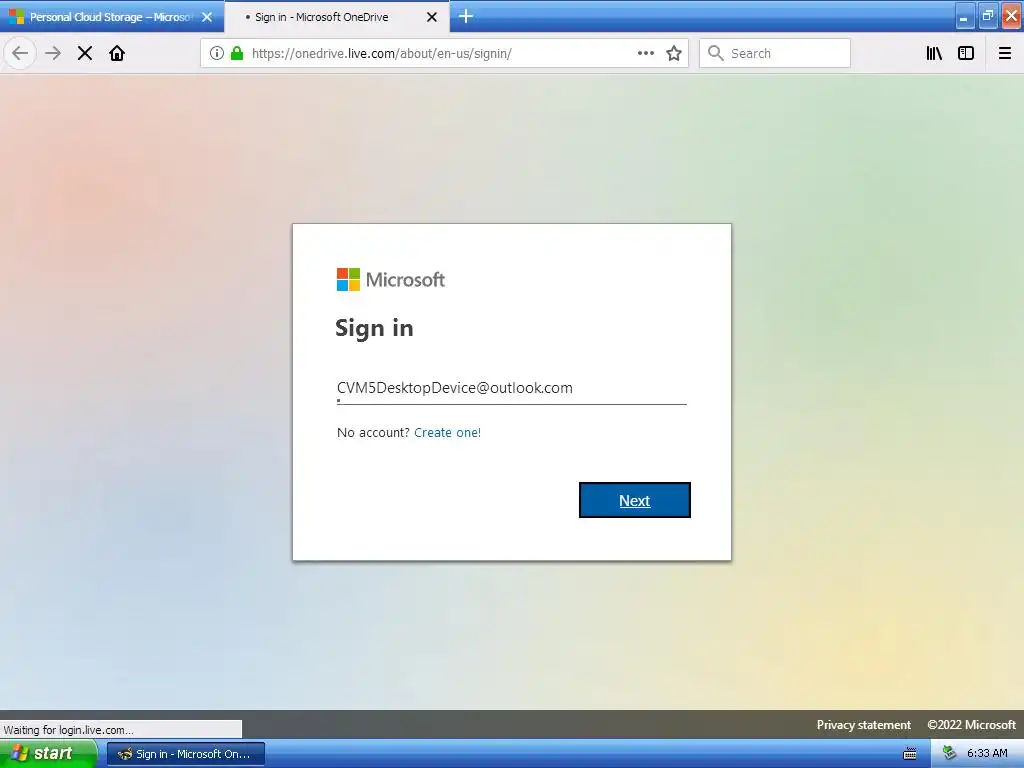
Task: Switch to Personal Cloud Storage tab
Action: pyautogui.click(x=112, y=16)
